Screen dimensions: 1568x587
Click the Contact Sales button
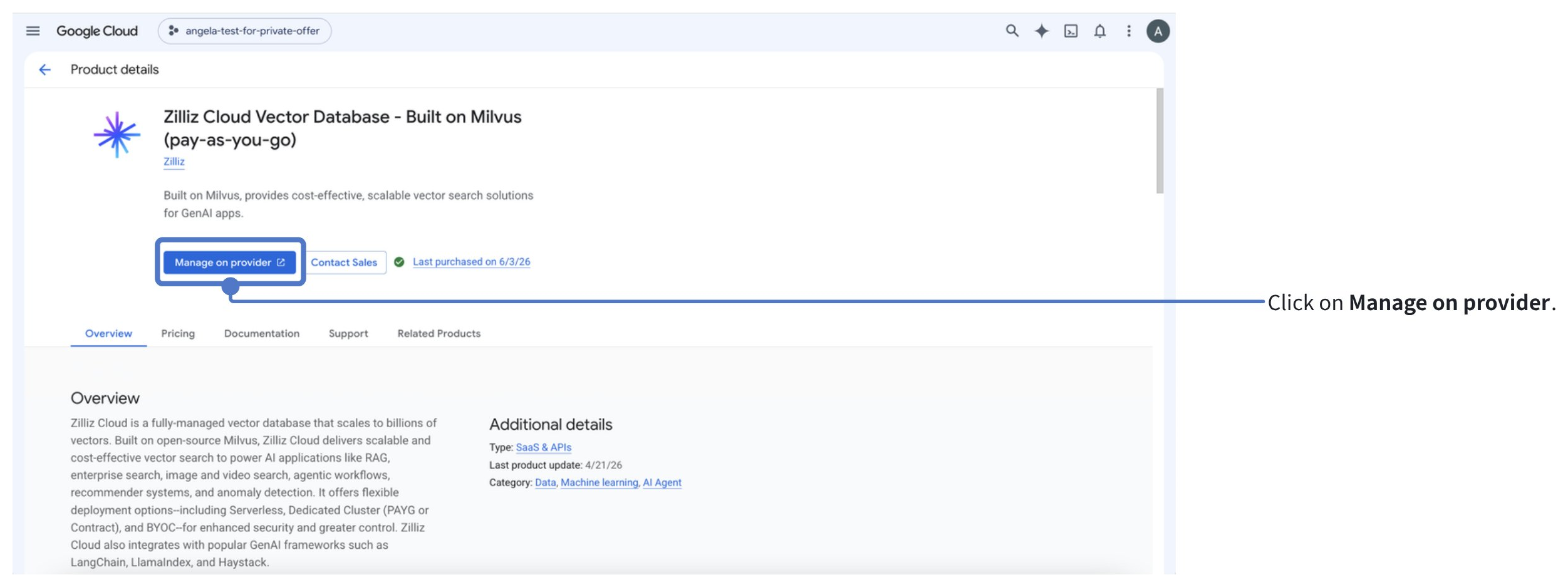[x=344, y=262]
